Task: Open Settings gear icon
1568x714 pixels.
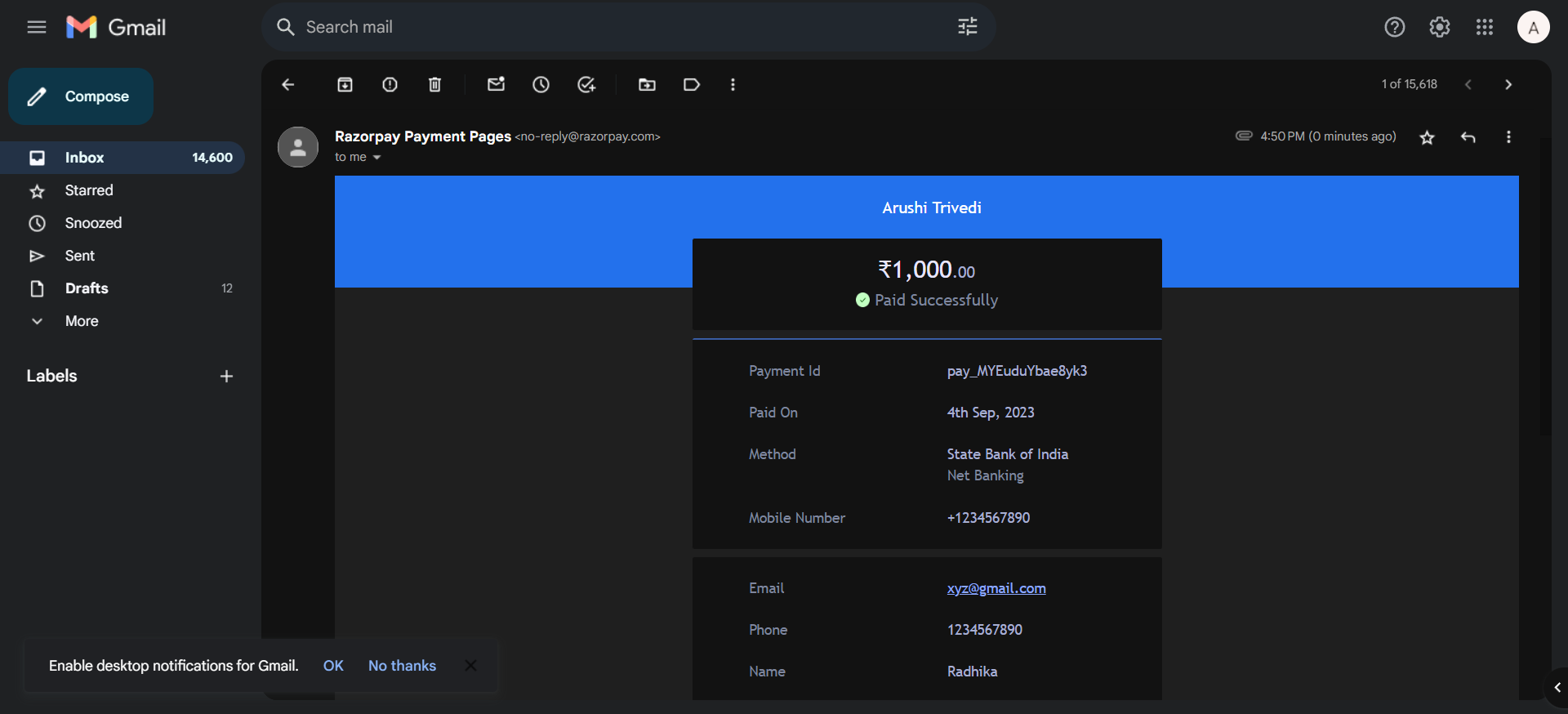Action: click(x=1440, y=27)
